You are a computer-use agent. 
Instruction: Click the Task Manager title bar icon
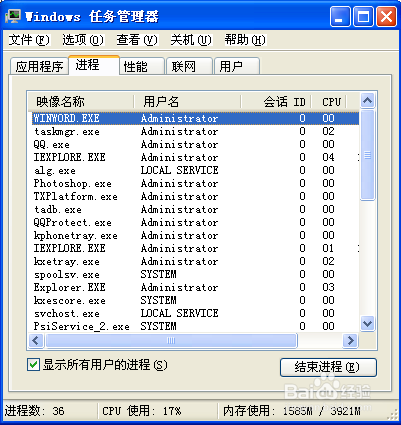[13, 16]
